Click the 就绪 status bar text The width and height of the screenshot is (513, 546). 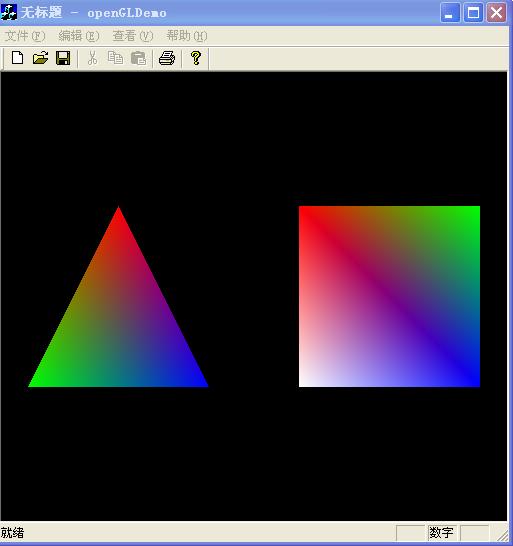13,533
